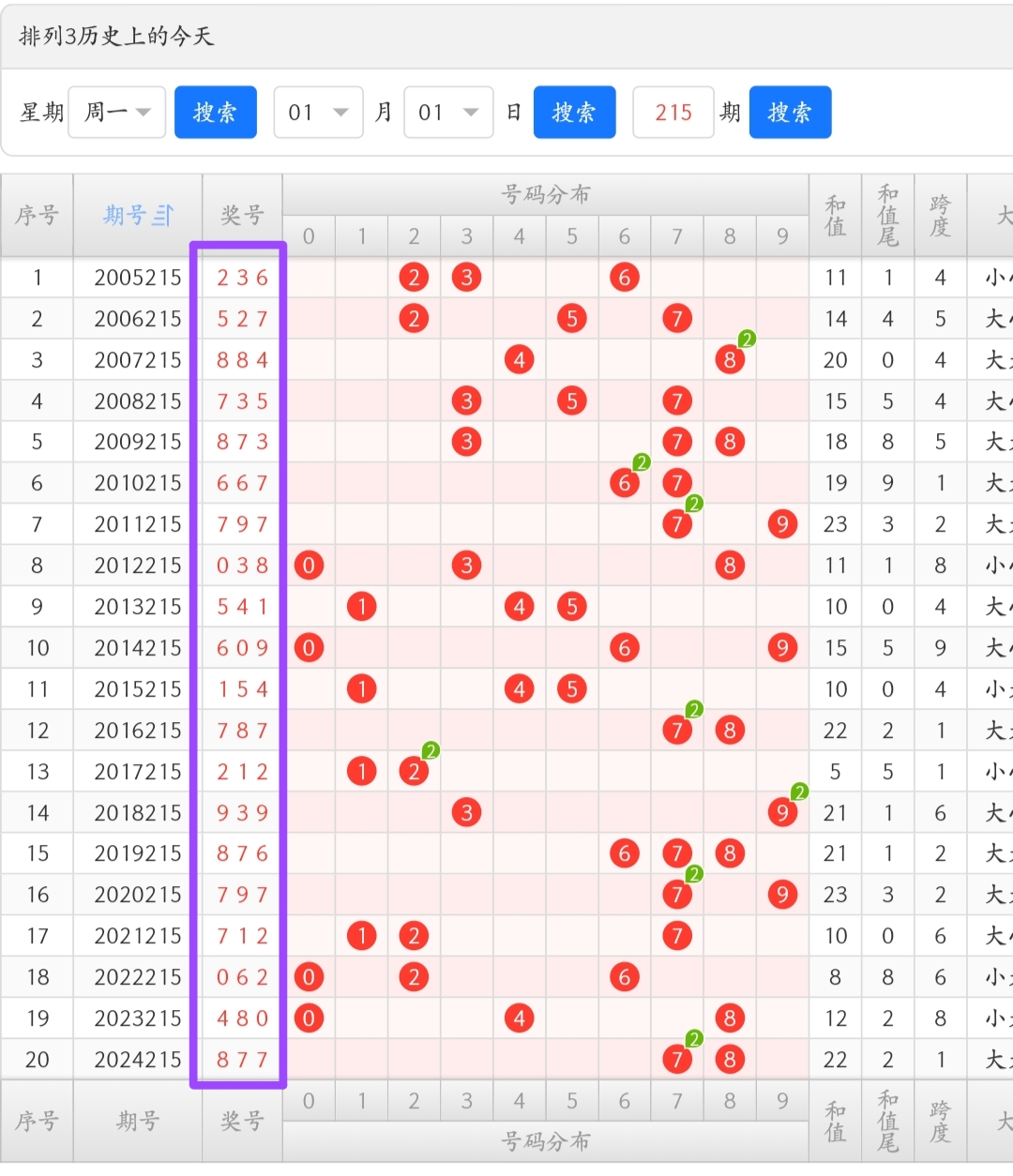1013x1176 pixels.
Task: Click the top 号码分布 header
Action: click(546, 194)
